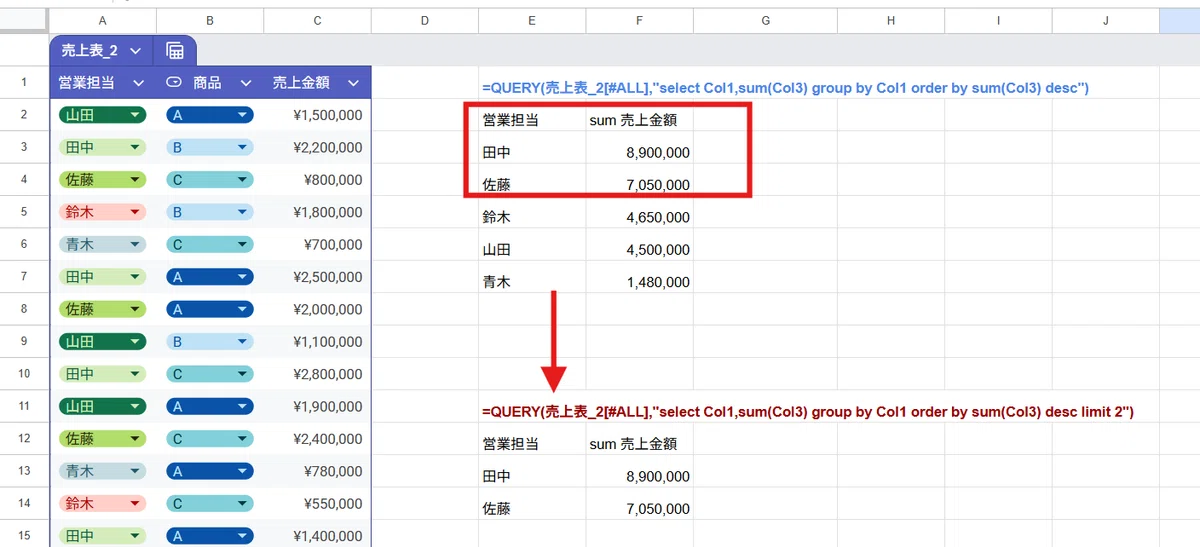
Task: Select column D header
Action: (425, 21)
